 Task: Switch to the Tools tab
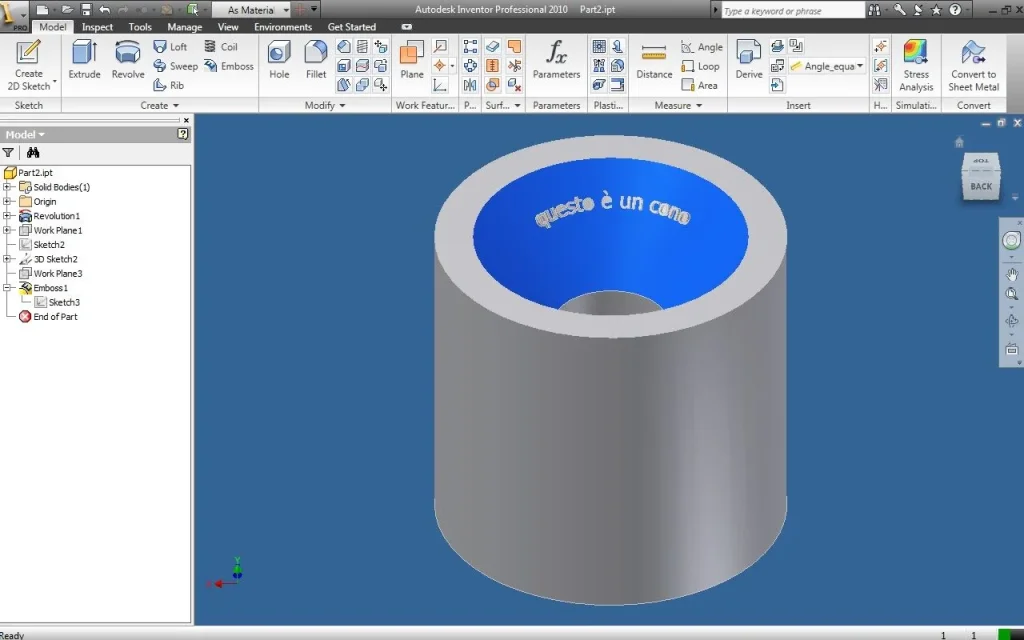[x=140, y=27]
